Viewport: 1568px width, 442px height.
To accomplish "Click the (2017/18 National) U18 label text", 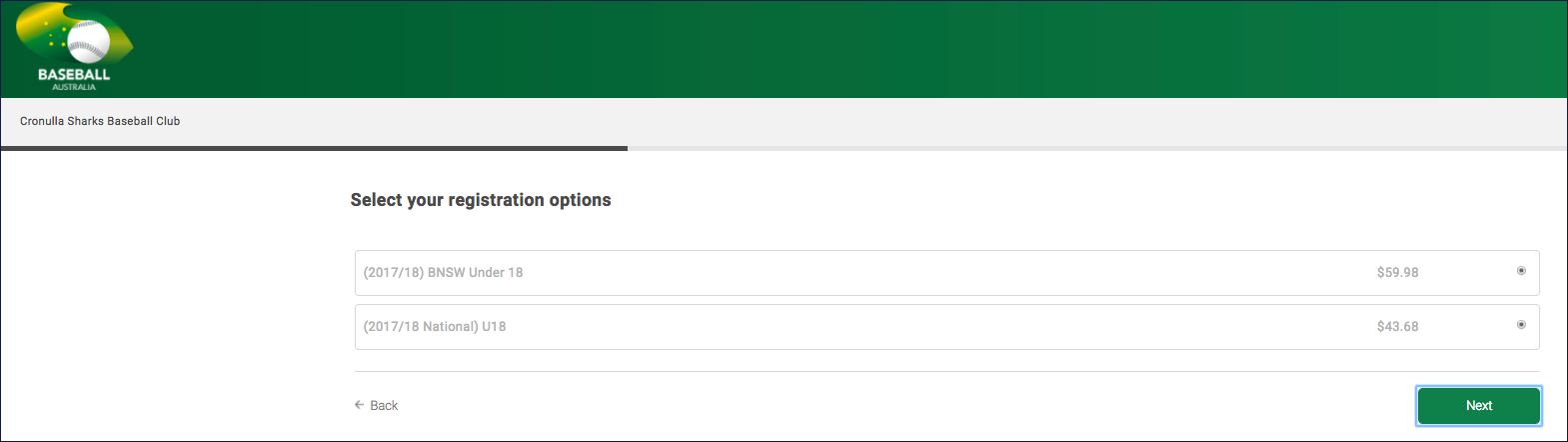I will point(435,326).
